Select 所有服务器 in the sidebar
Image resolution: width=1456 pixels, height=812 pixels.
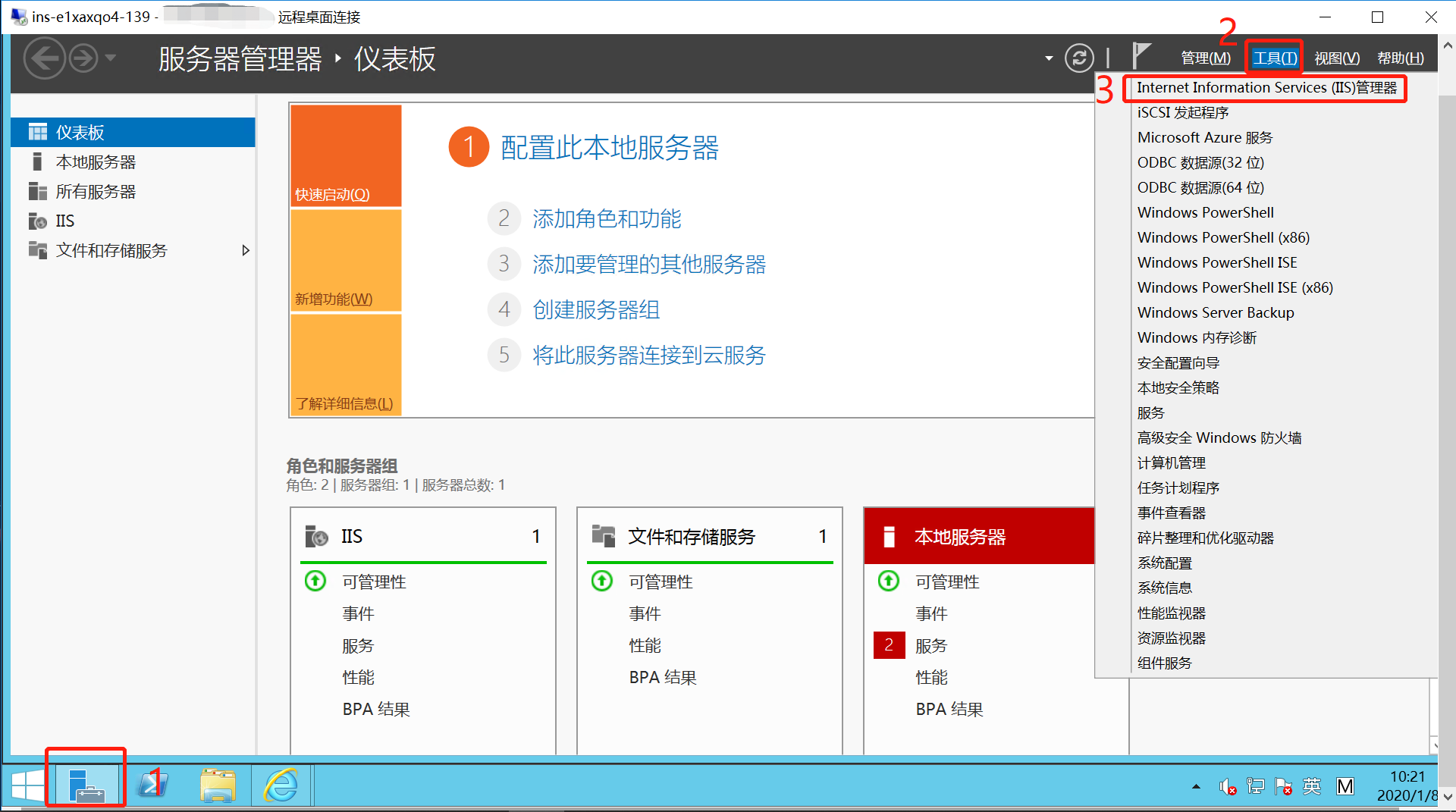coord(133,192)
